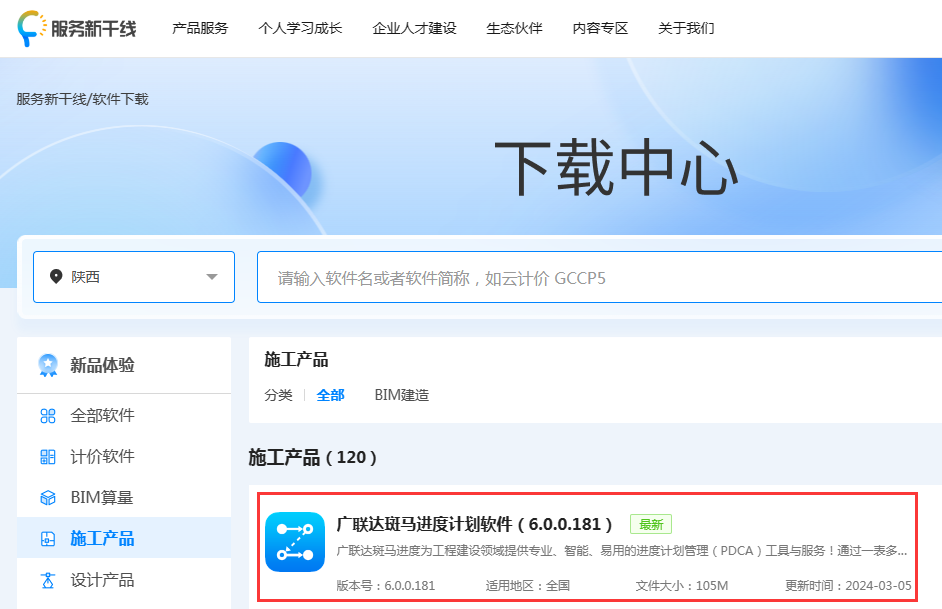Click the 服务新干线/软件下载 breadcrumb
The image size is (942, 609).
(x=82, y=99)
